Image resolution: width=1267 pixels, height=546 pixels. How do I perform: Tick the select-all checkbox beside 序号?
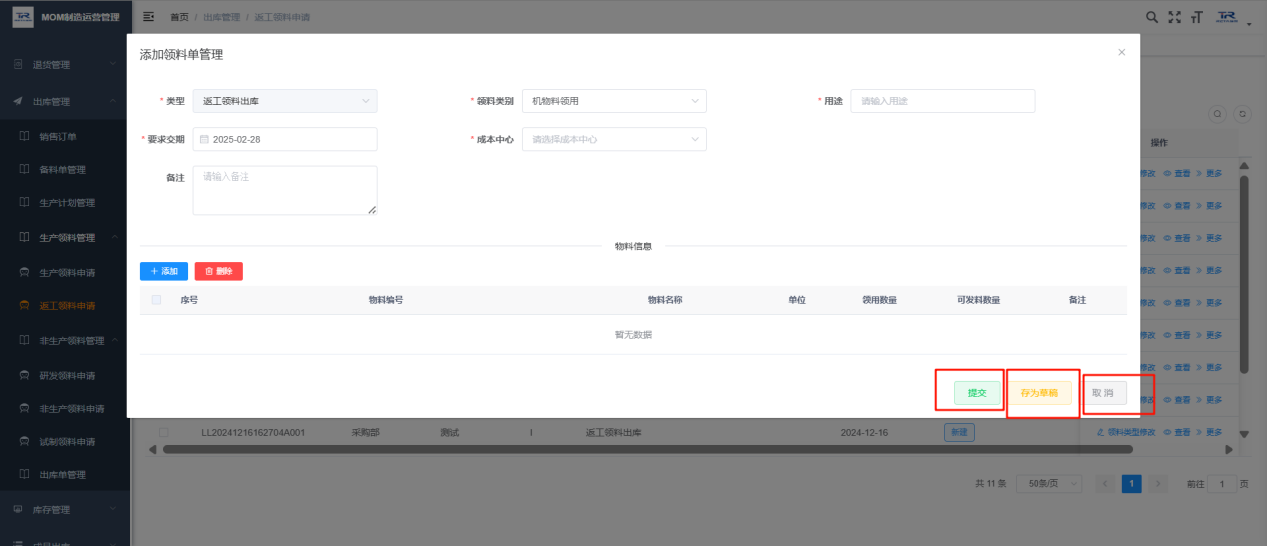pyautogui.click(x=156, y=300)
